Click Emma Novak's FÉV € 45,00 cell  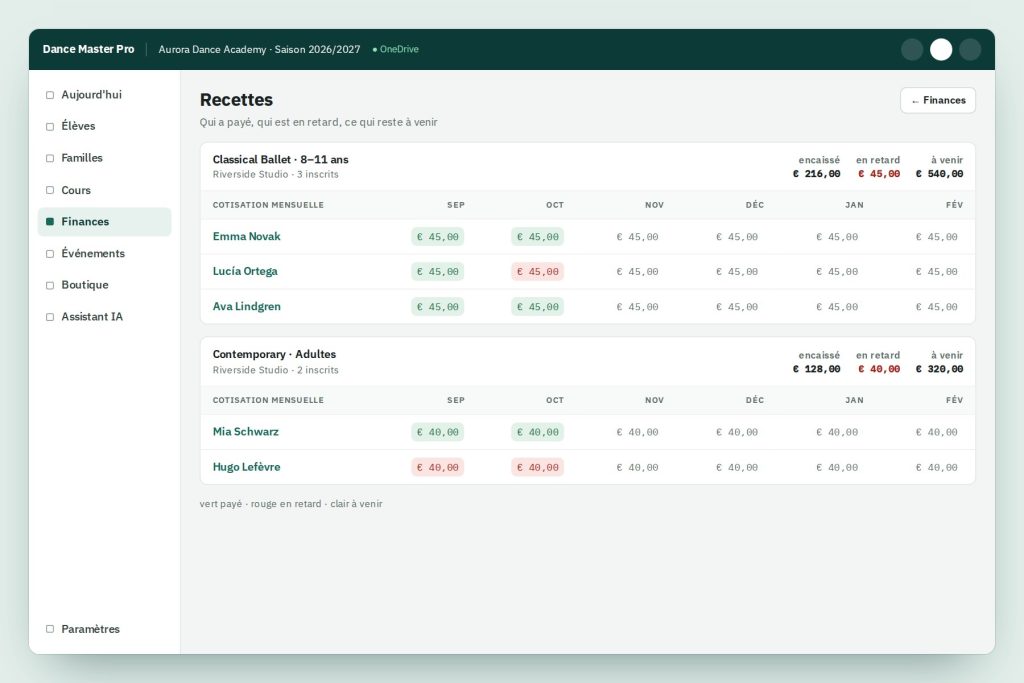click(x=936, y=237)
